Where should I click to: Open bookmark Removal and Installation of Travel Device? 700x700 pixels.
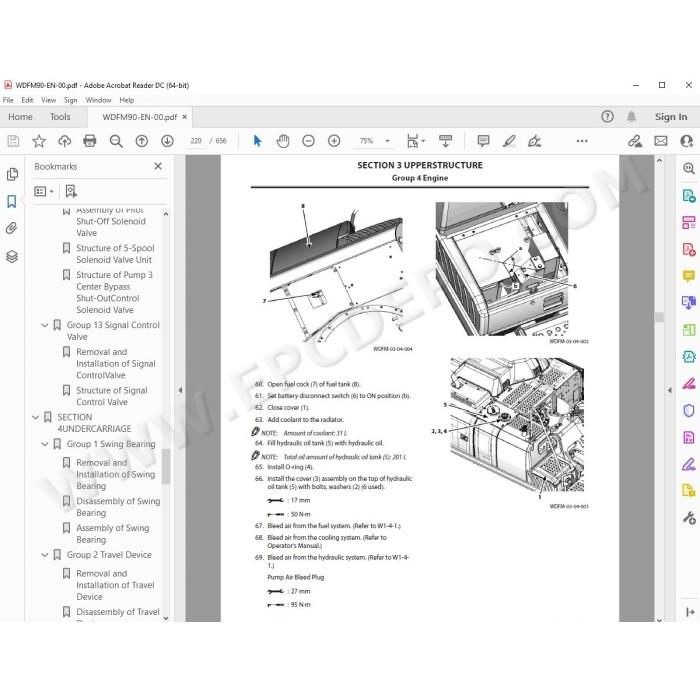point(115,585)
